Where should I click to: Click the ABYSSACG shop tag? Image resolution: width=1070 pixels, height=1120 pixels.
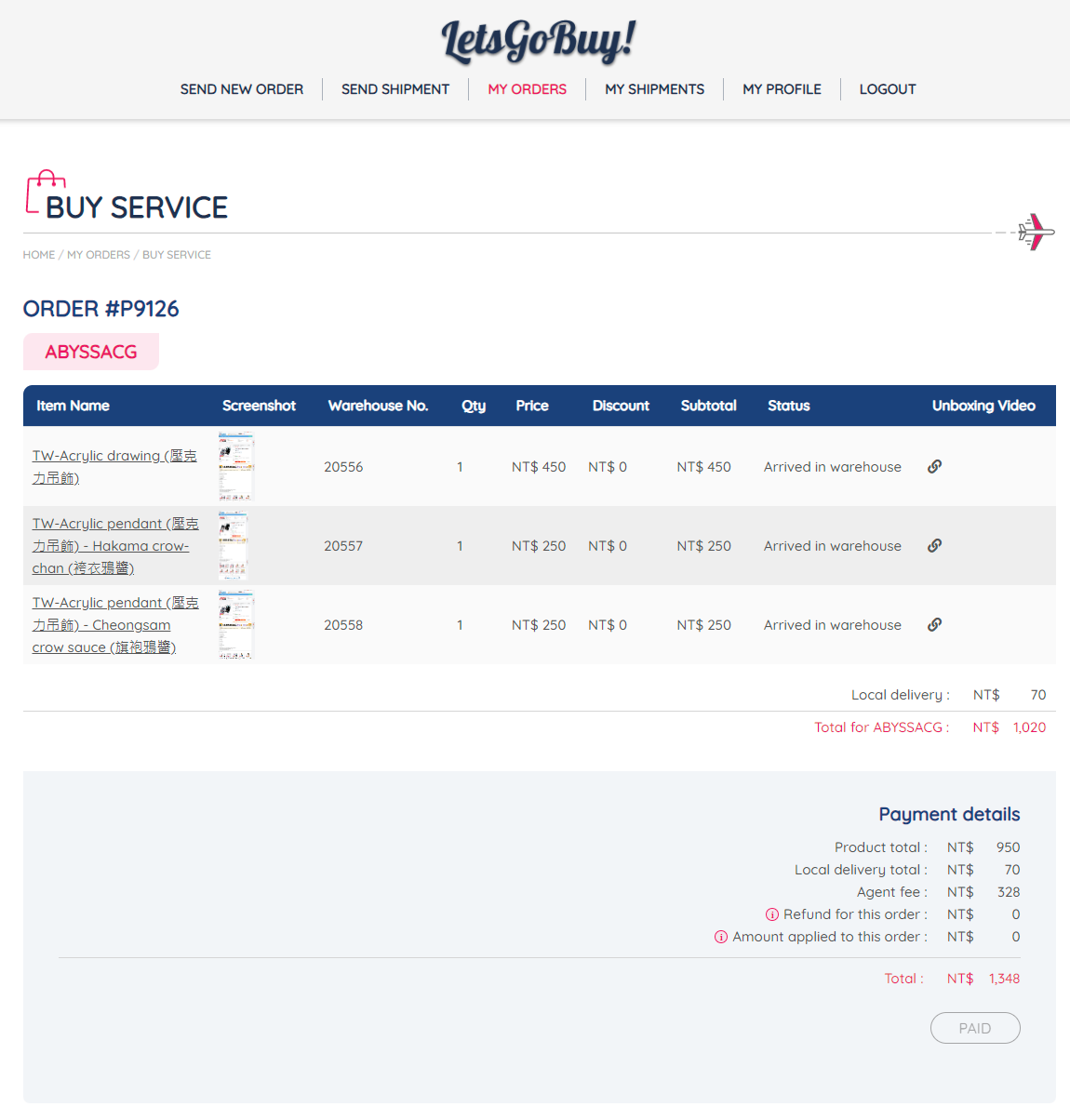click(x=91, y=353)
